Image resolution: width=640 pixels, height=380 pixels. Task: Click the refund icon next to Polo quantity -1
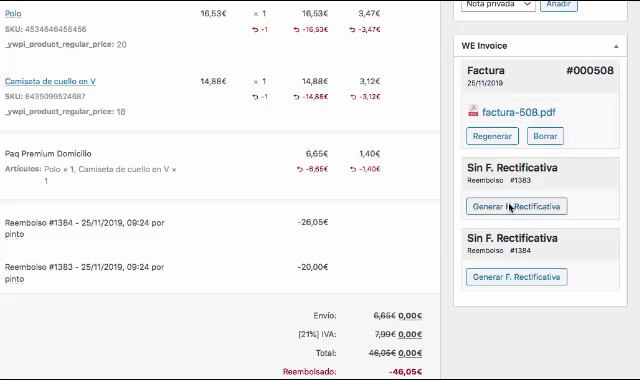pyautogui.click(x=255, y=29)
